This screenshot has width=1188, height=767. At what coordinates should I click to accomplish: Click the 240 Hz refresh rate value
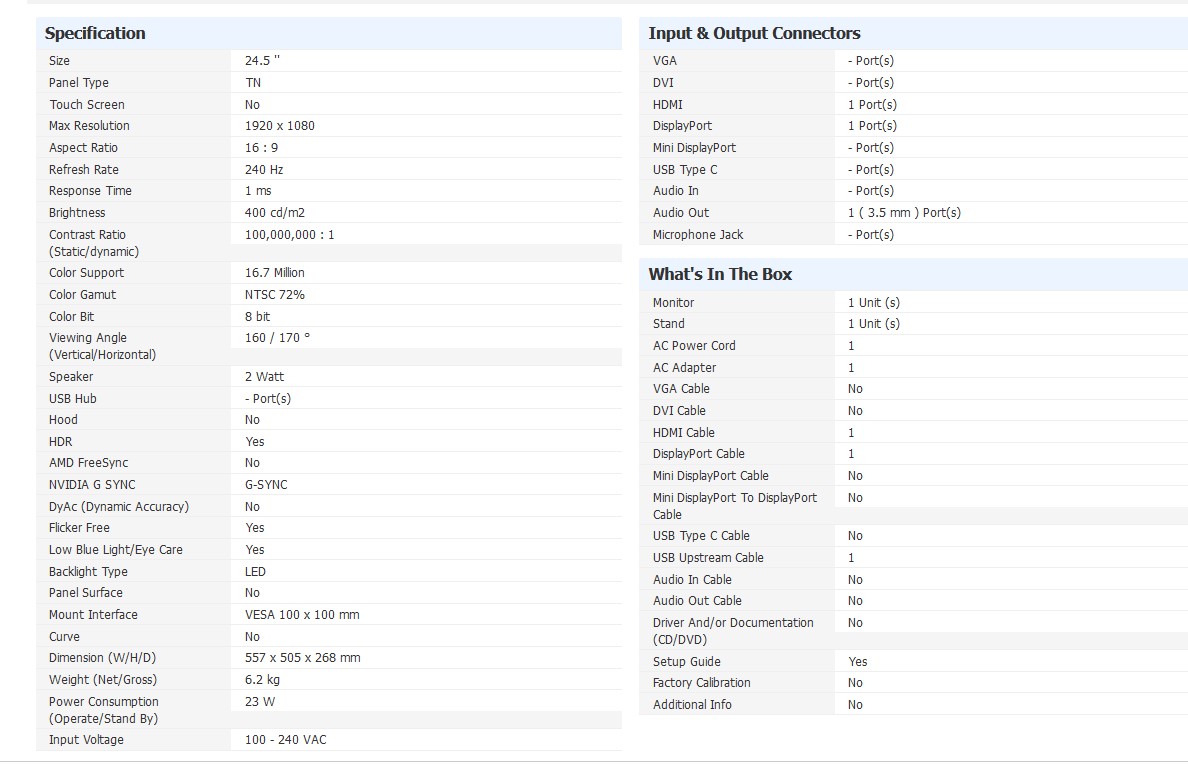tap(264, 170)
